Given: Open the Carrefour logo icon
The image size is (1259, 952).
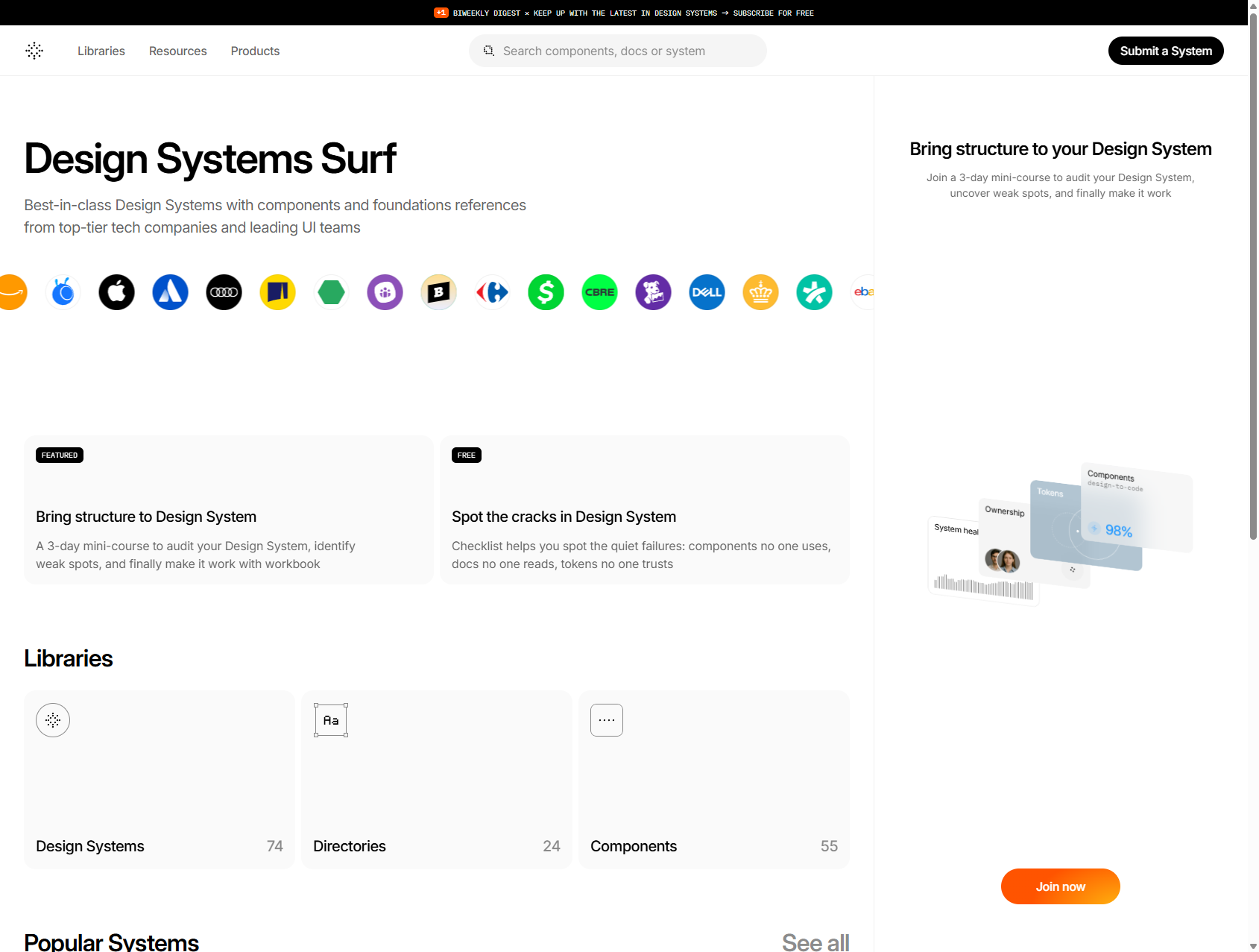Looking at the screenshot, I should click(492, 292).
